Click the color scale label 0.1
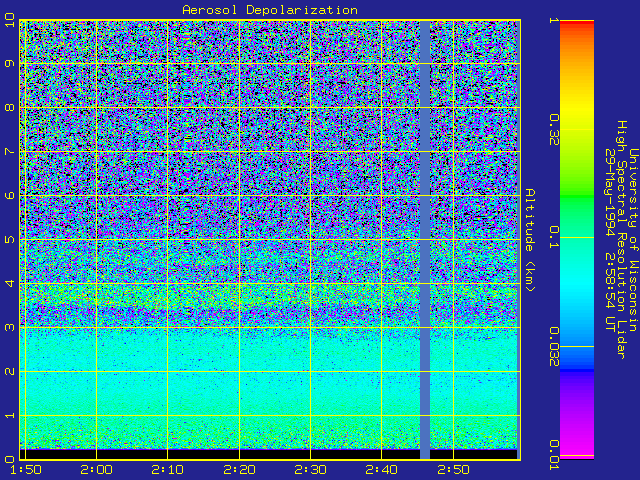Viewport: 640px width, 480px height. point(554,237)
